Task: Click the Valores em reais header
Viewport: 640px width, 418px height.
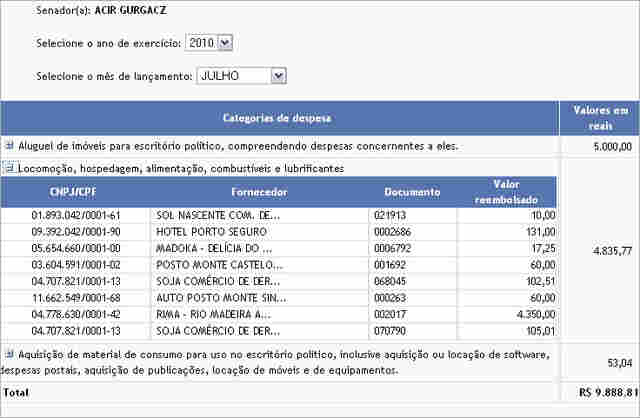Action: coord(598,117)
